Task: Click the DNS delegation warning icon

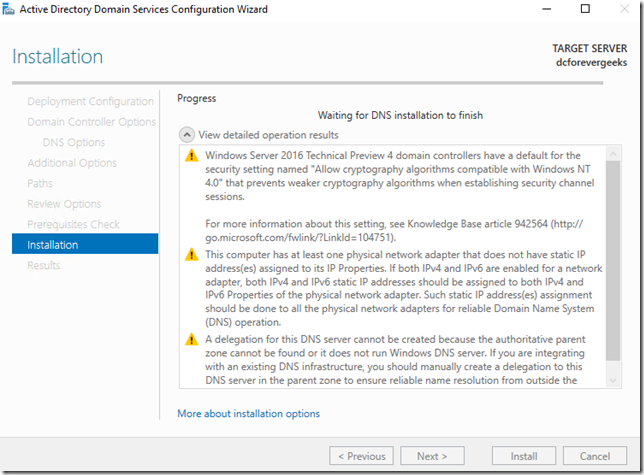Action: click(190, 340)
